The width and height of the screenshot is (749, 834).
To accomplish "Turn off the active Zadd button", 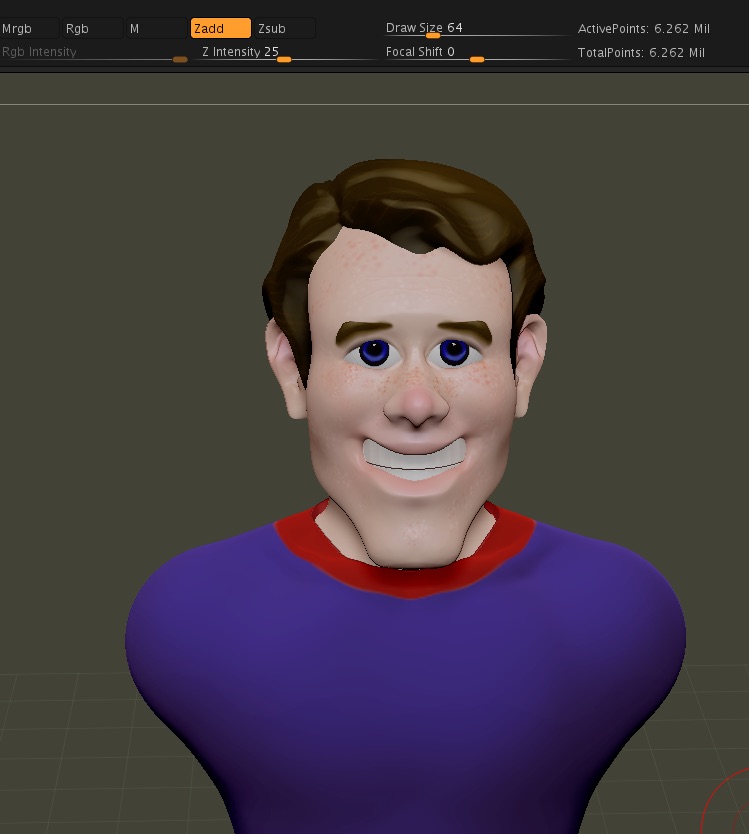I will click(220, 29).
